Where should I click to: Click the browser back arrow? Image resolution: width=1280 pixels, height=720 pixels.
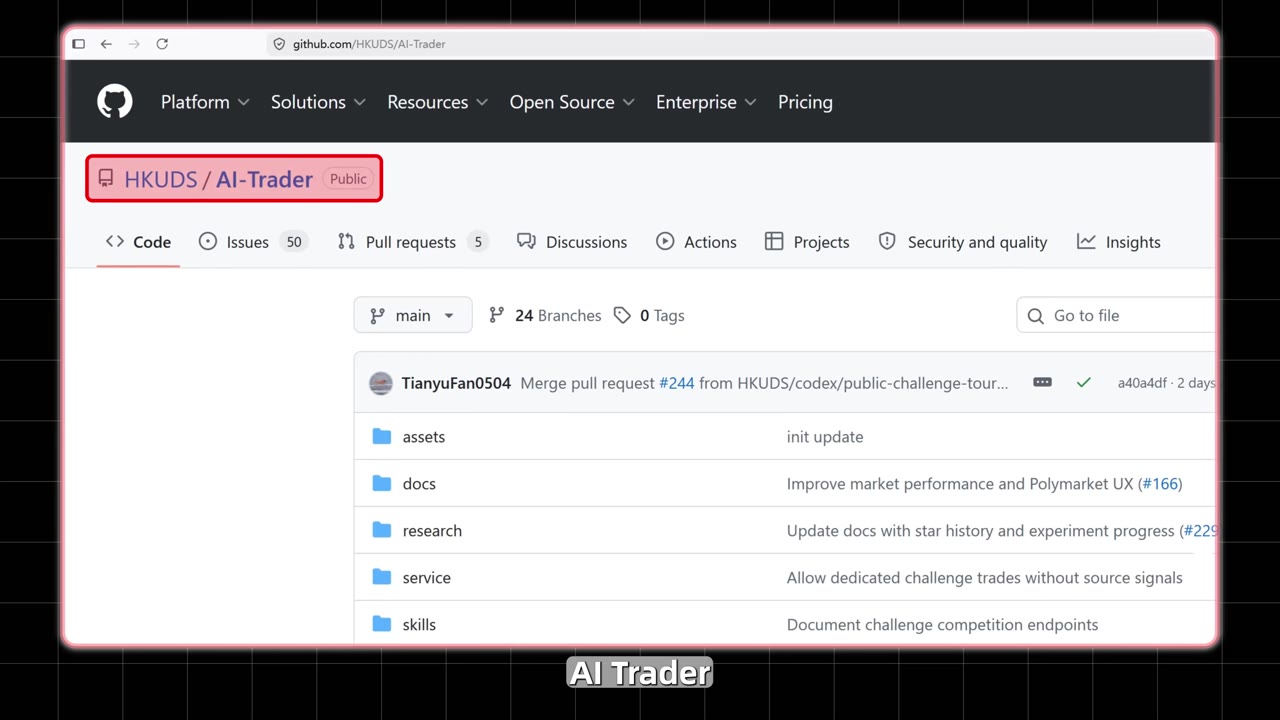click(x=106, y=44)
